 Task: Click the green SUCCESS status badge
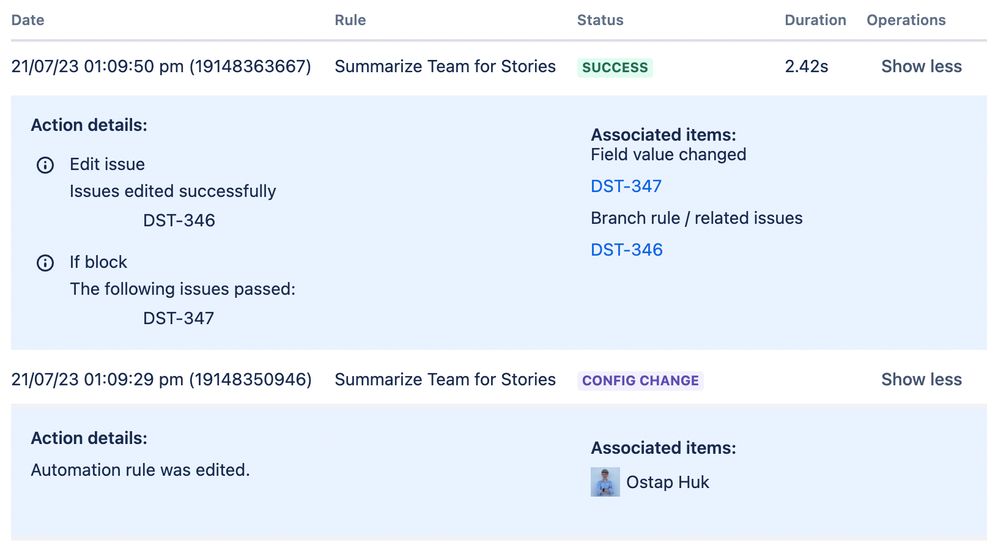point(615,68)
